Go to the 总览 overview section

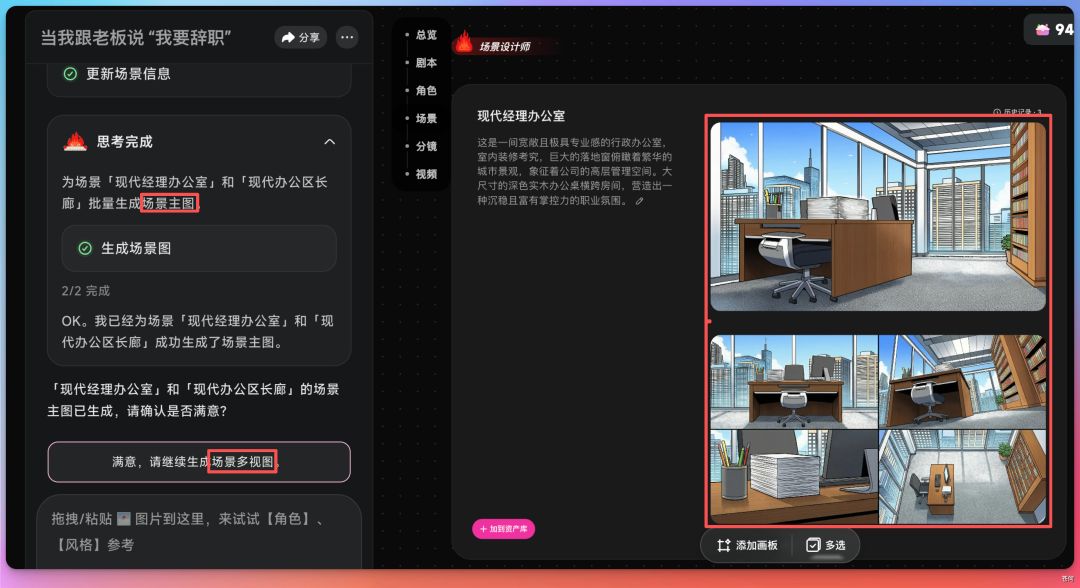tap(425, 34)
